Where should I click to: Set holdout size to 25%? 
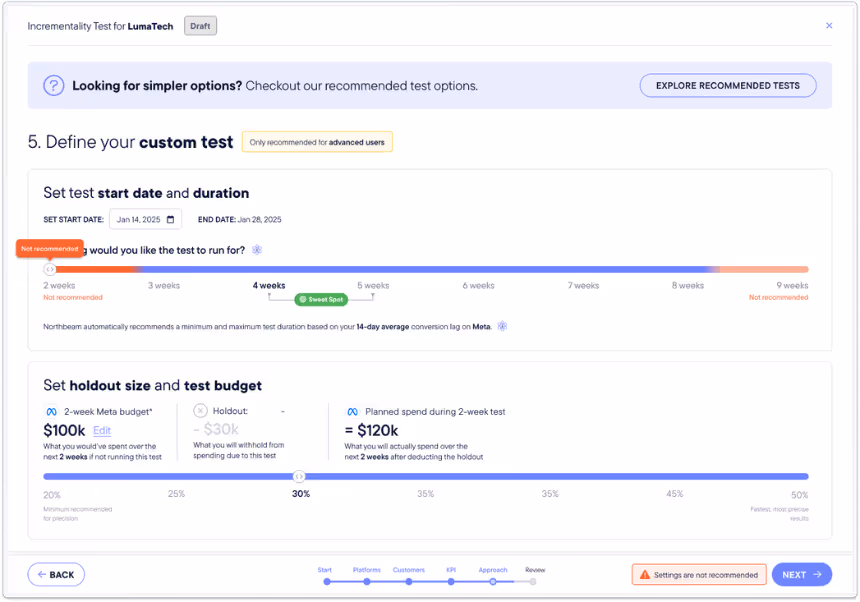(176, 494)
